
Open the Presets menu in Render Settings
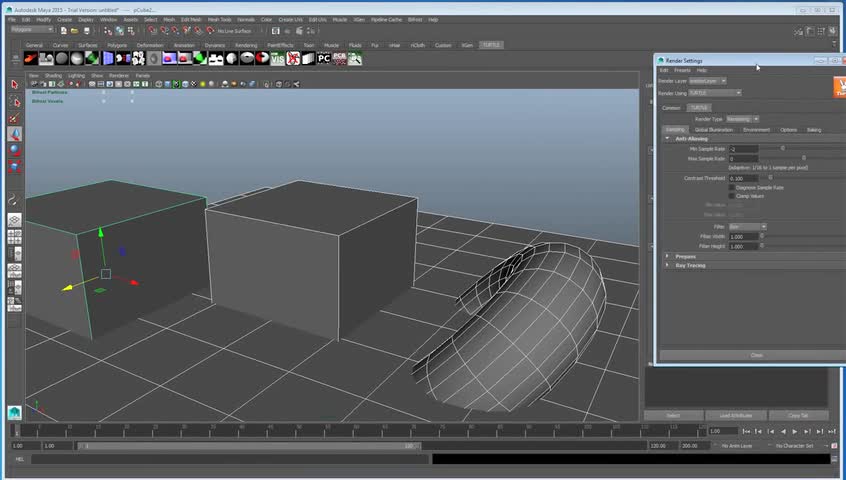tap(682, 71)
